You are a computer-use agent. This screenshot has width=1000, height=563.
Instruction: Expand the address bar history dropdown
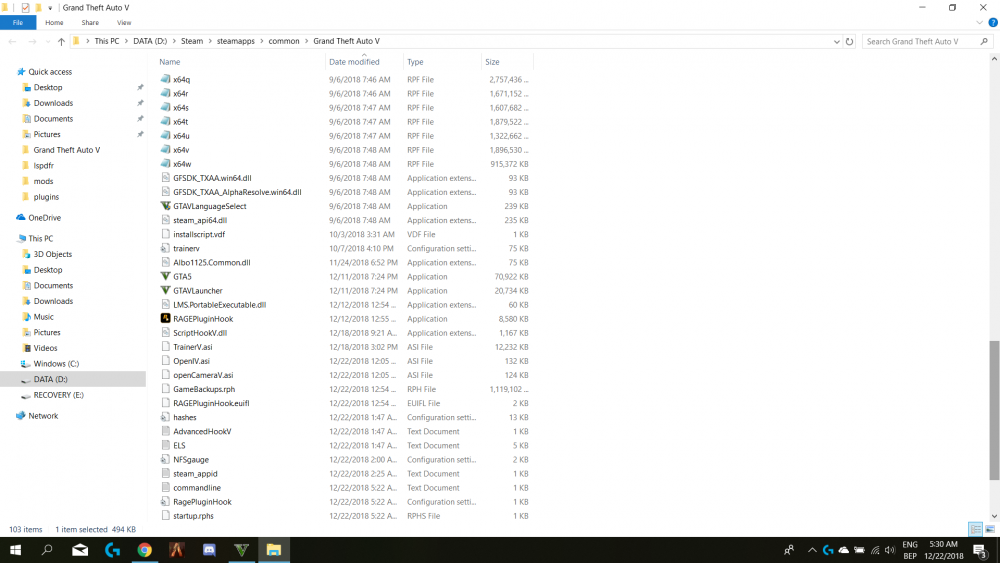836,41
